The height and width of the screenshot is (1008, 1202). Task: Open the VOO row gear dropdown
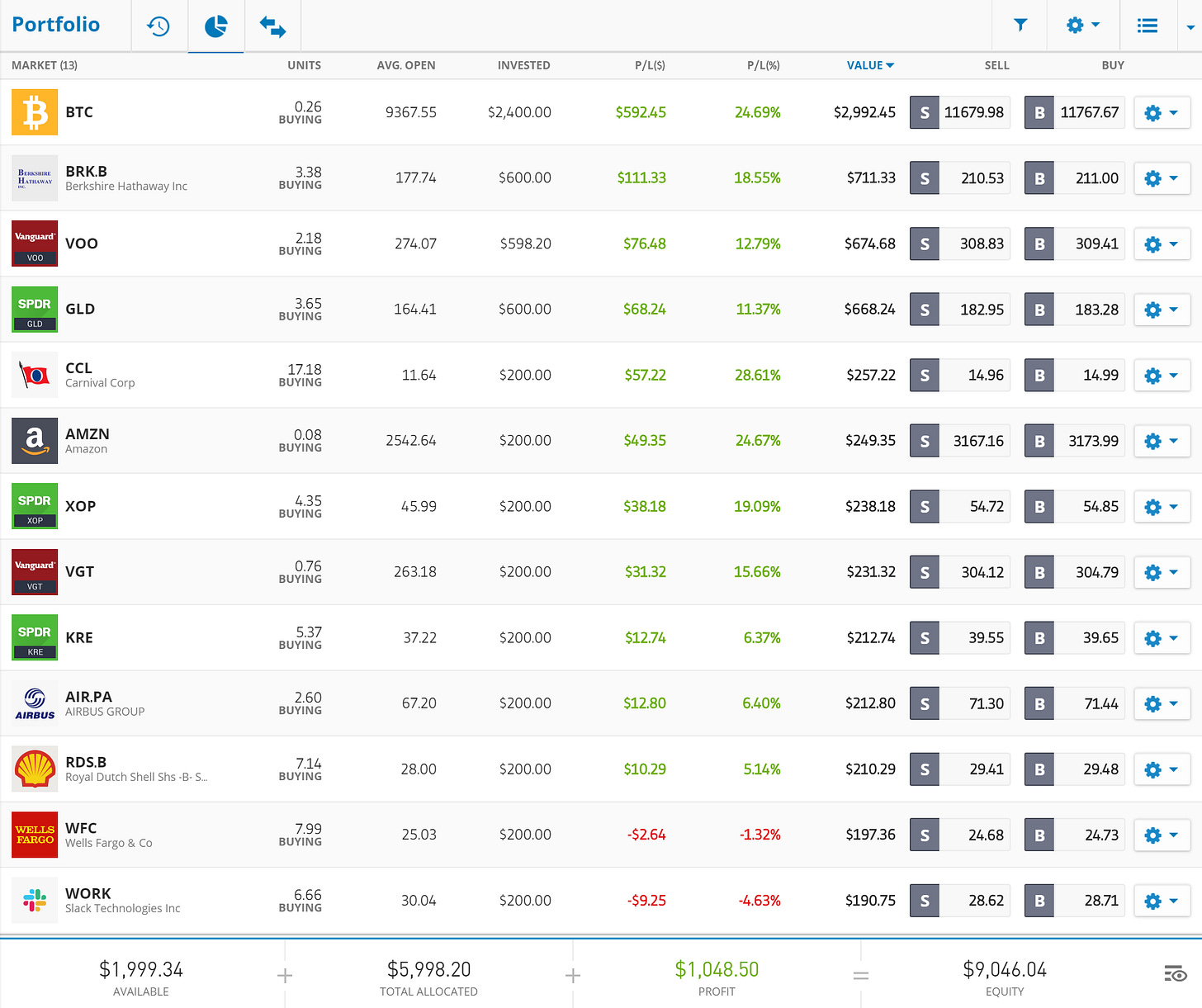(1162, 244)
